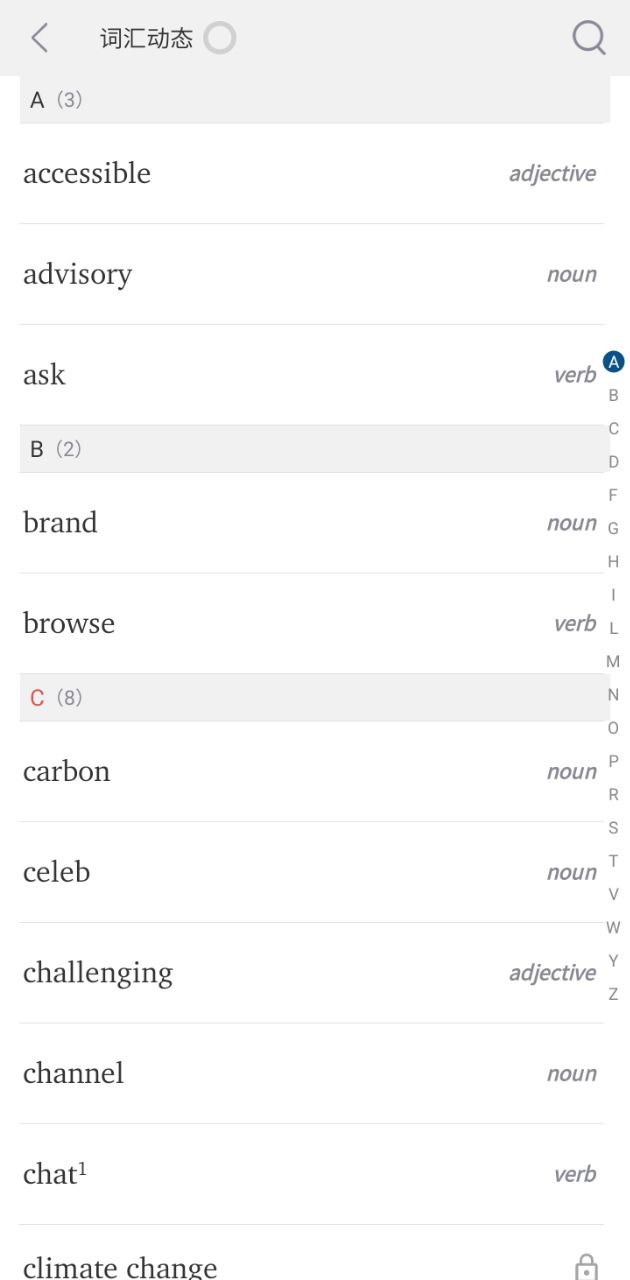This screenshot has width=630, height=1280.
Task: Tap the back arrow icon
Action: 40,38
